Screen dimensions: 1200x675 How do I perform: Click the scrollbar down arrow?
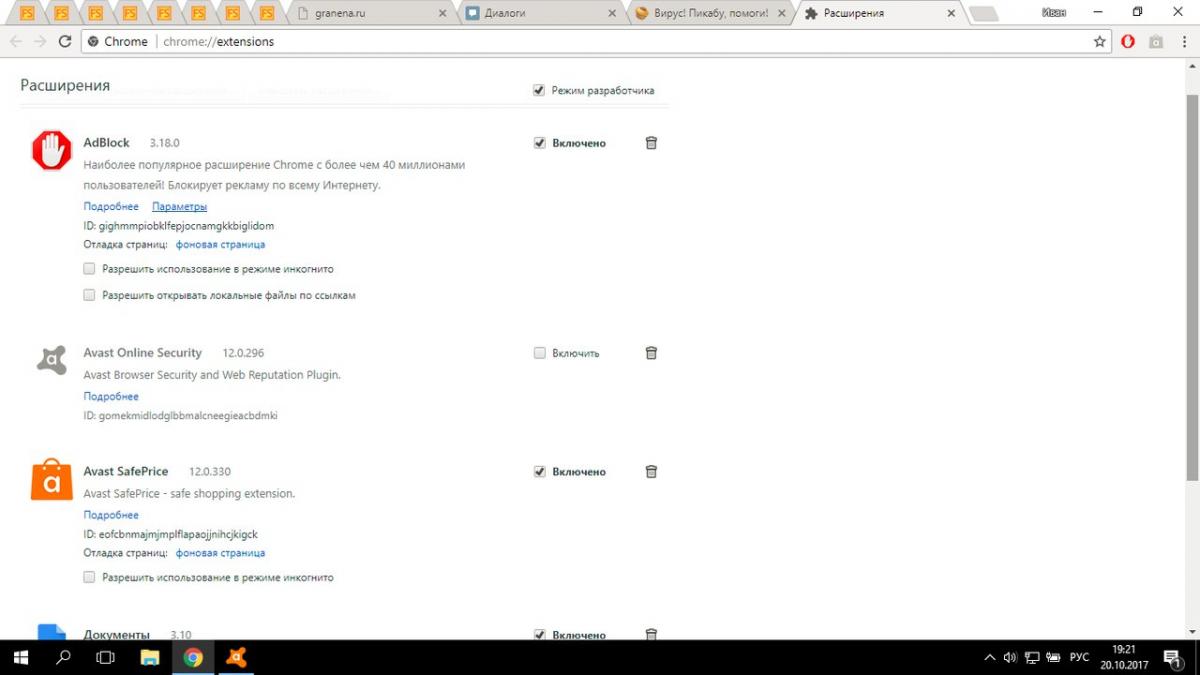coord(1191,632)
